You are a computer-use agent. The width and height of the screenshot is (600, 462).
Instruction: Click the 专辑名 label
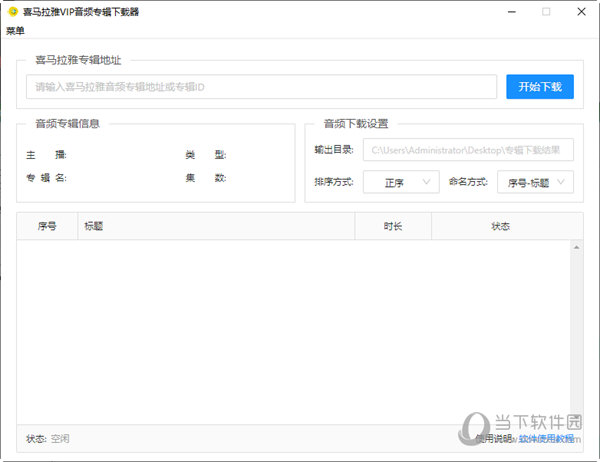(46, 178)
